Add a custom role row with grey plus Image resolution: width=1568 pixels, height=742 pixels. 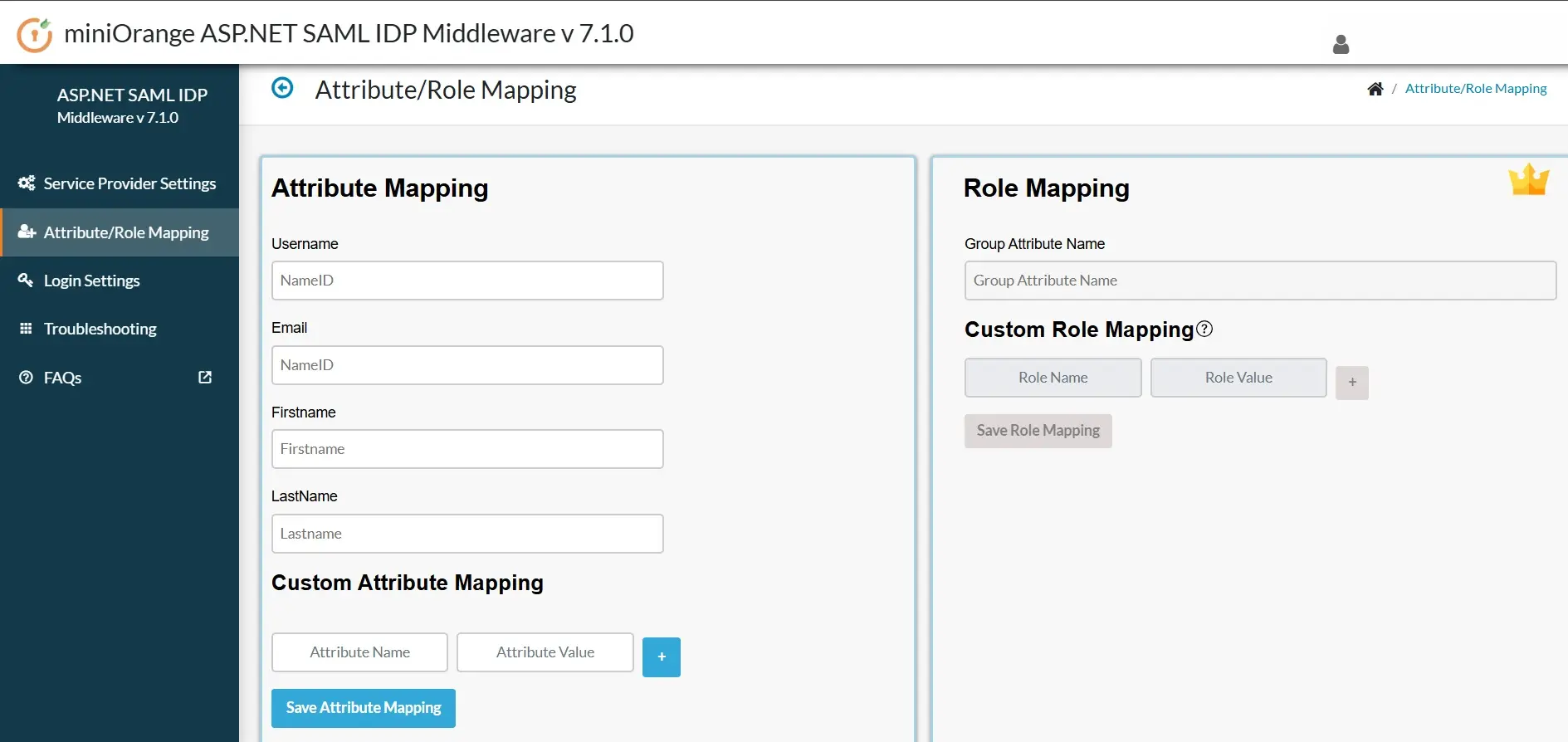pos(1352,383)
